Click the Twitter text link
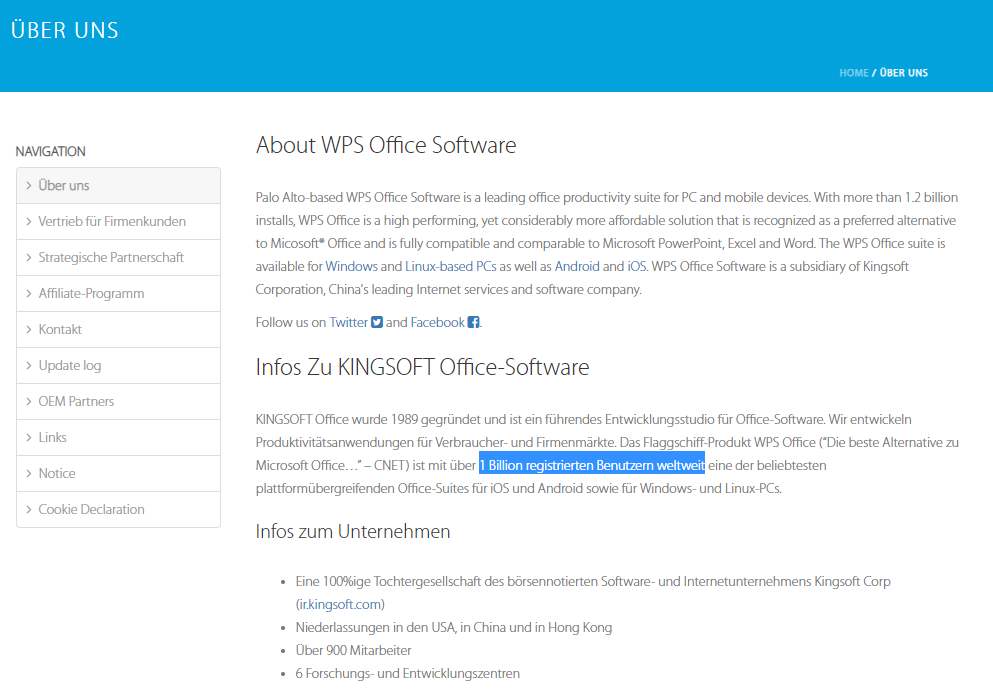 pos(348,322)
